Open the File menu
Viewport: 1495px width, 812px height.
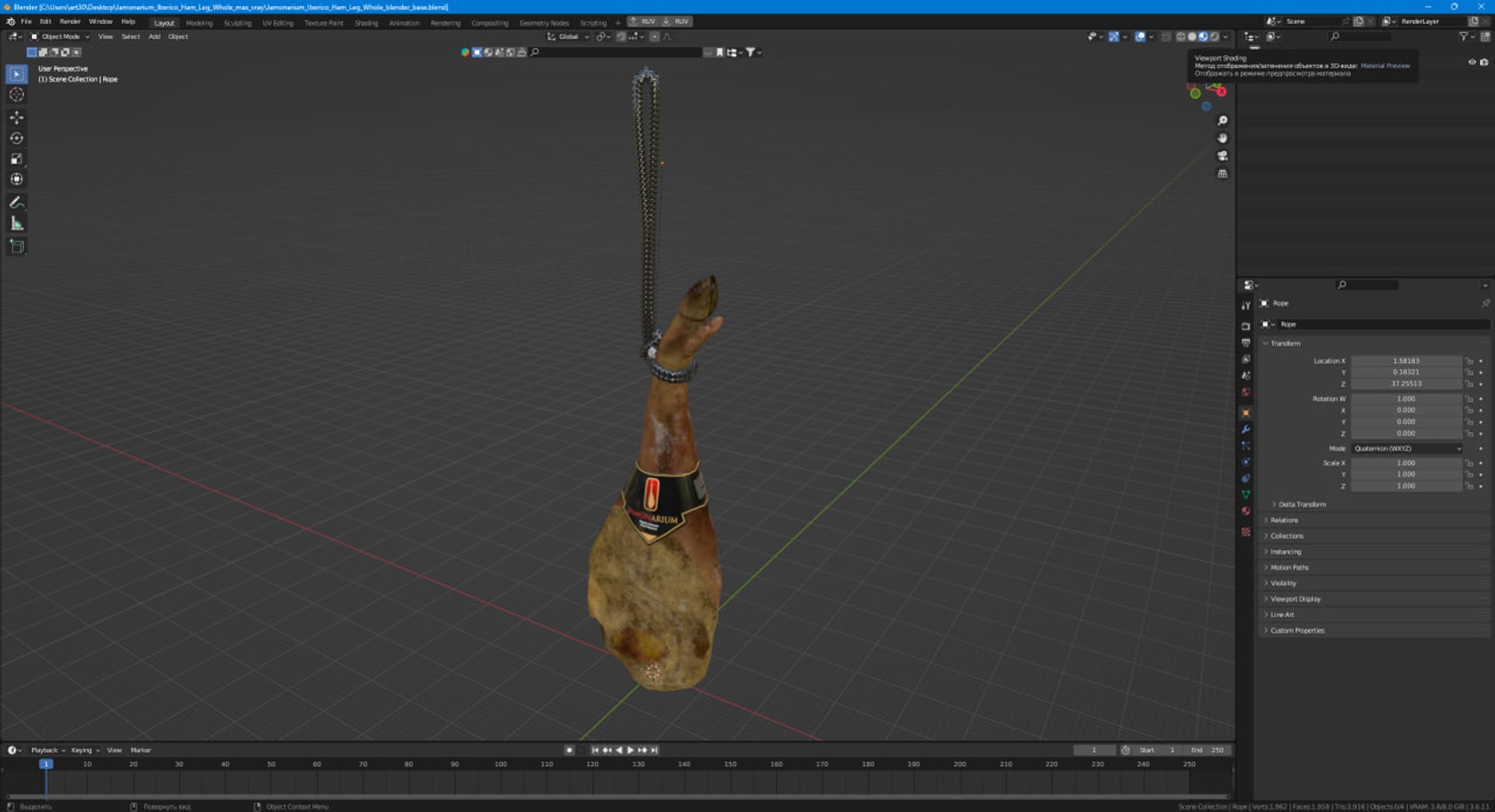point(26,22)
